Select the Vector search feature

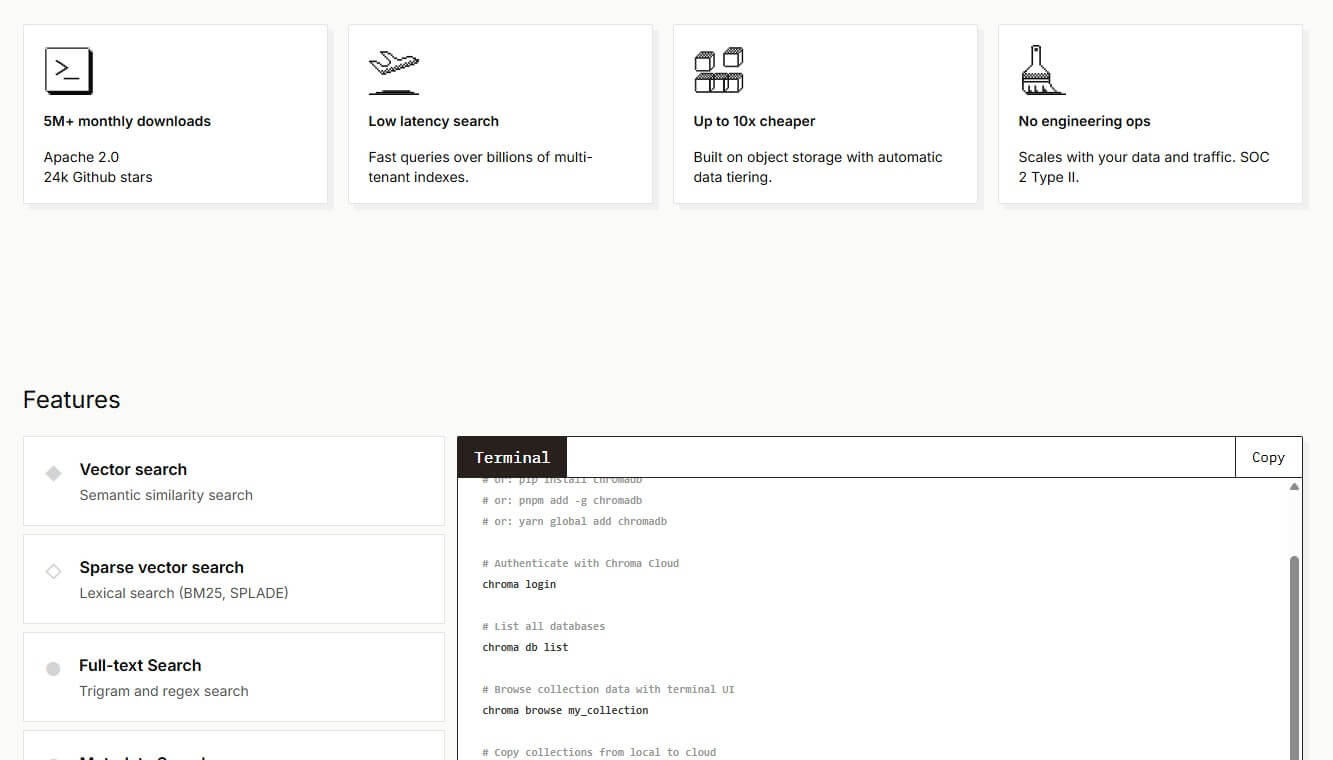(233, 481)
